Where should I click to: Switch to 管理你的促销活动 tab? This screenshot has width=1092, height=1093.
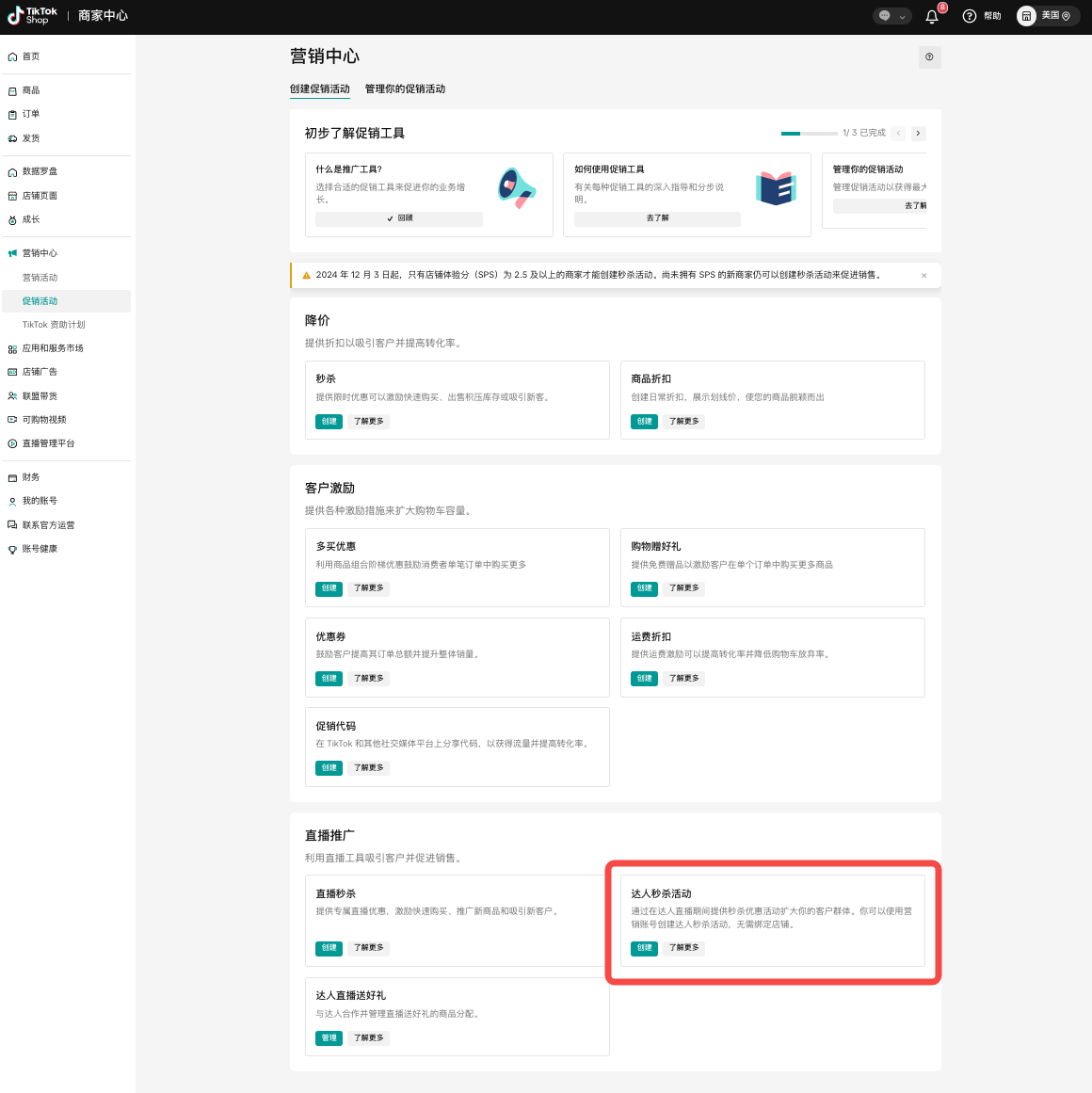[x=405, y=88]
